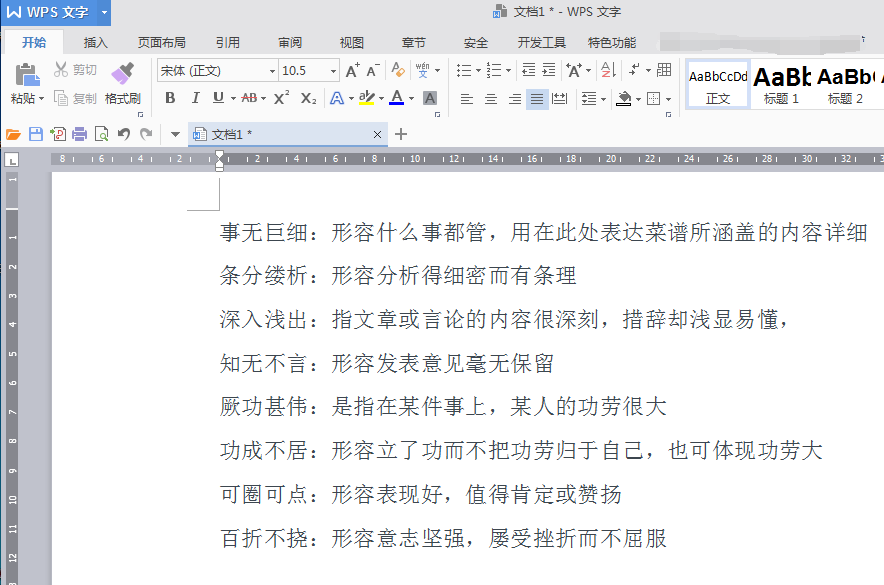
Task: Add new document tab plus
Action: [401, 134]
